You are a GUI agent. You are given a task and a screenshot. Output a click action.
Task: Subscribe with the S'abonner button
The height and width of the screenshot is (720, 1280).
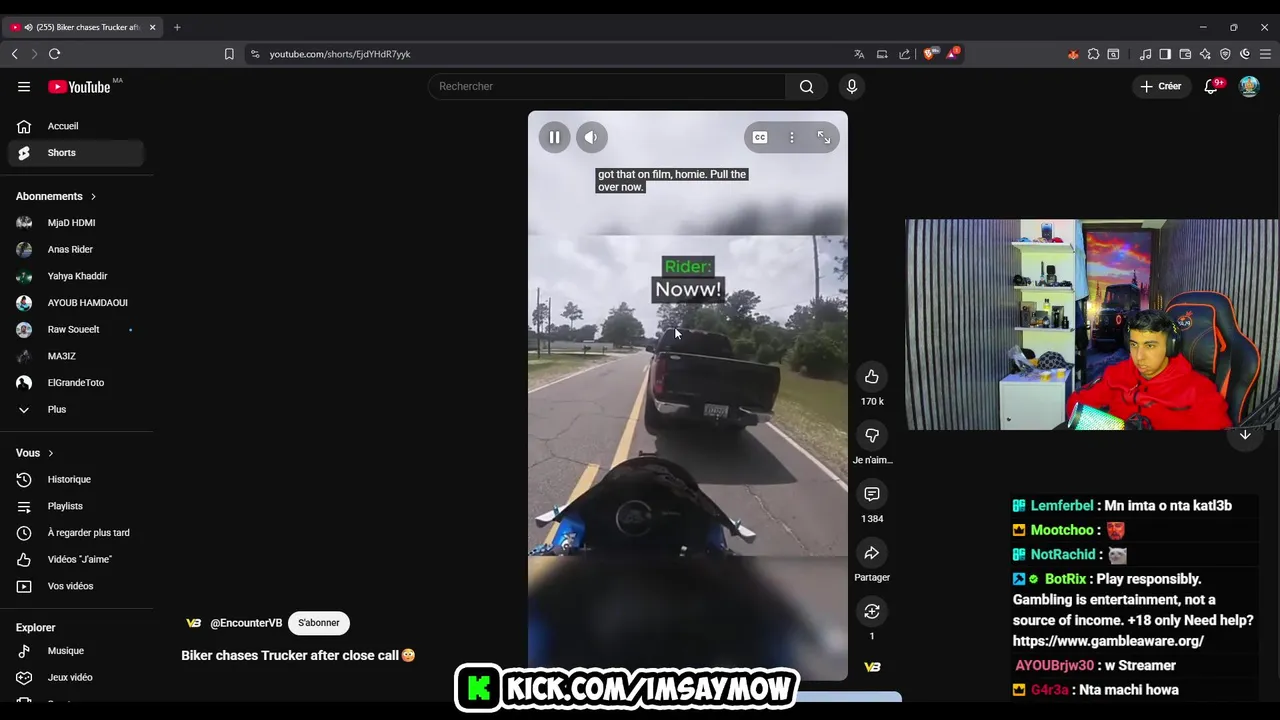tap(319, 623)
